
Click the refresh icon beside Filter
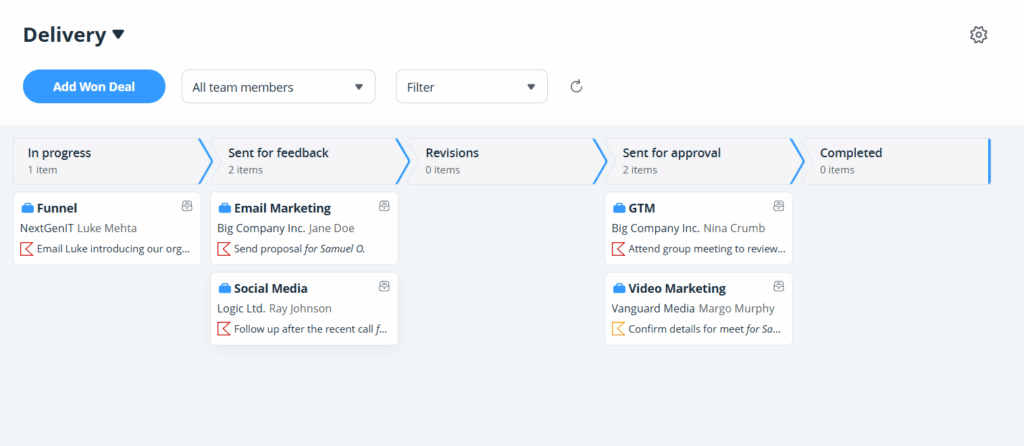click(x=576, y=86)
